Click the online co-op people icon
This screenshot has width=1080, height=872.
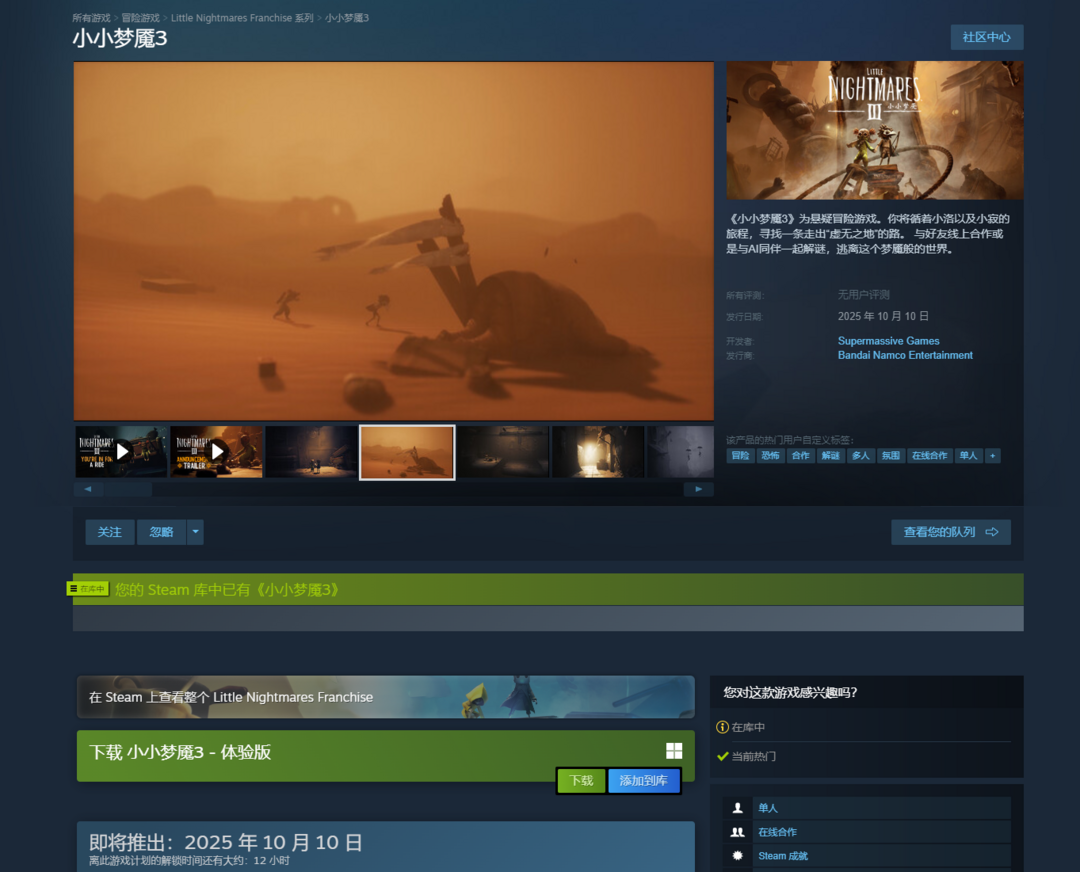[738, 832]
